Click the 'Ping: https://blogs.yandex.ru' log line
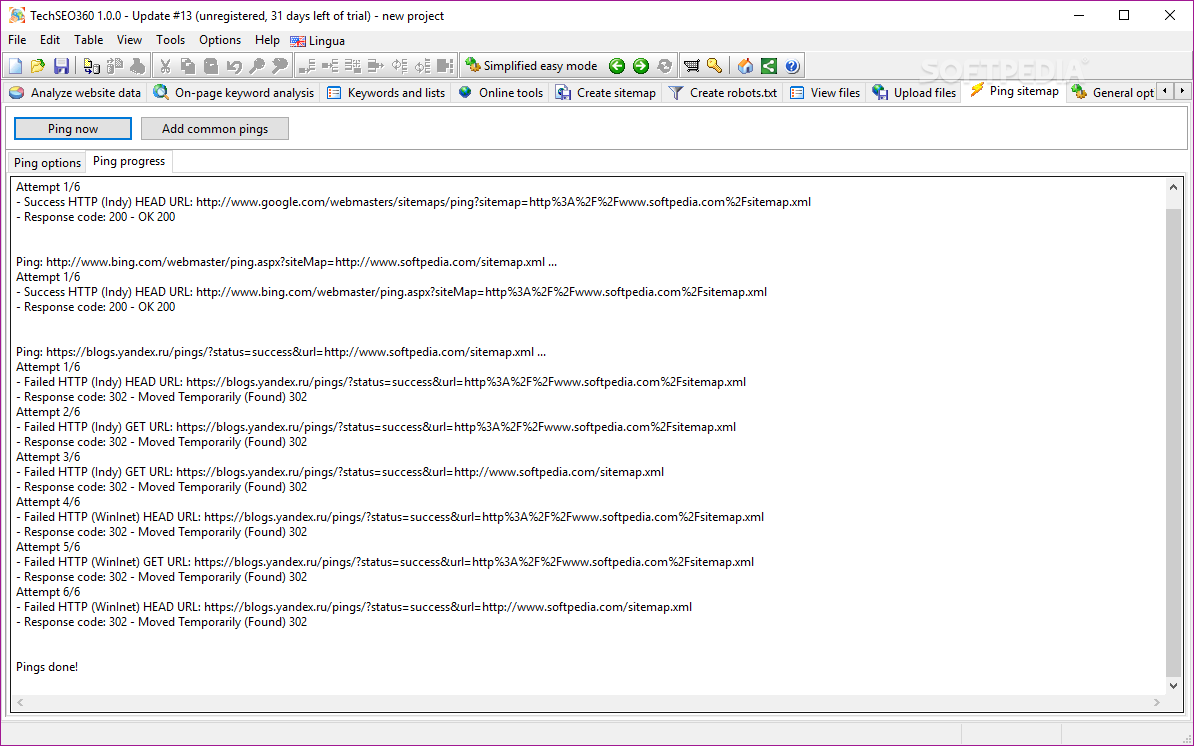 click(x=281, y=352)
